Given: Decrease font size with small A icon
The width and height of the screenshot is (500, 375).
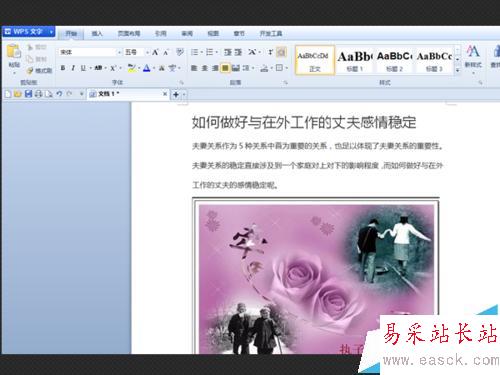Looking at the screenshot, I should [x=166, y=52].
